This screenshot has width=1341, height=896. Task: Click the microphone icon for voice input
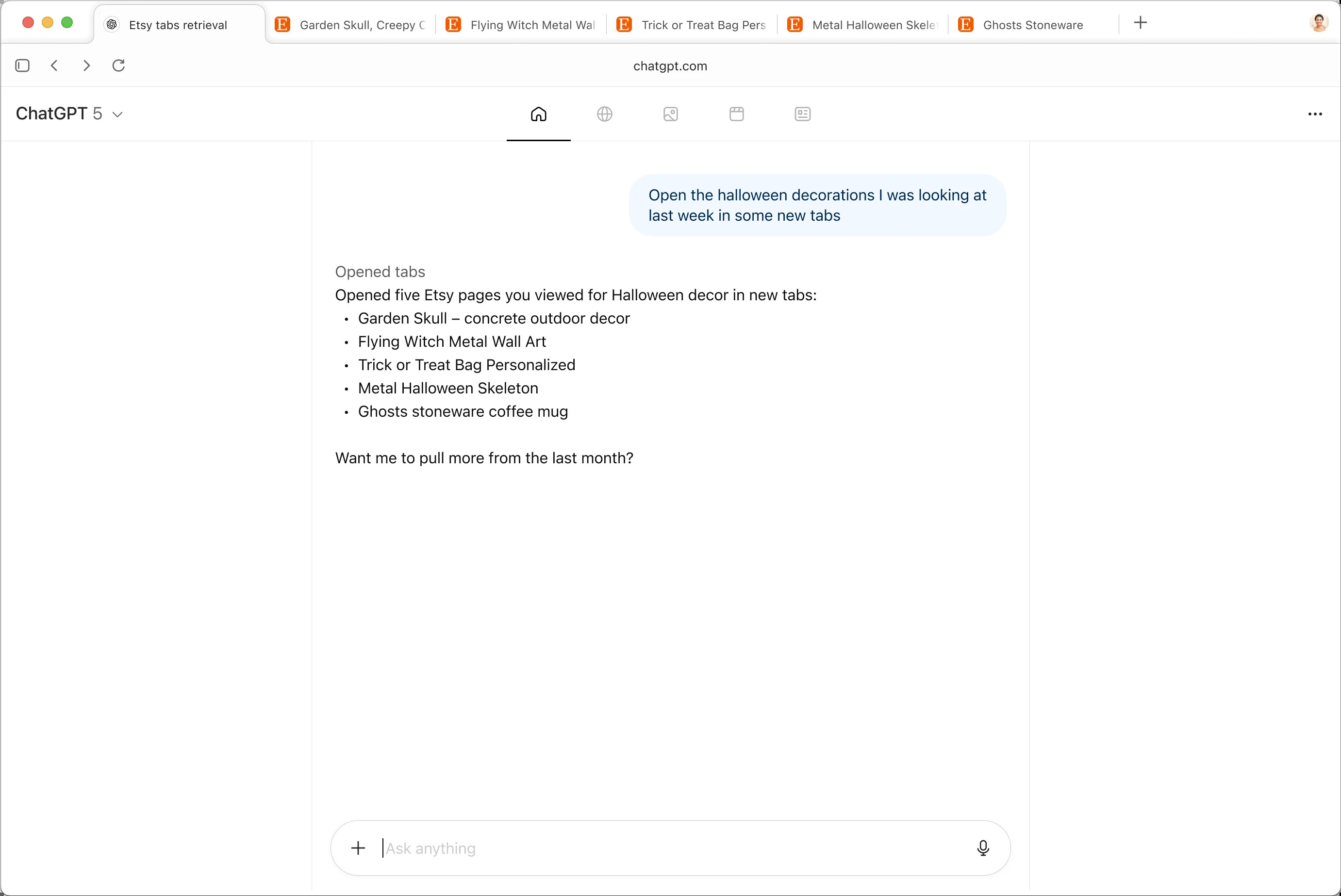[x=983, y=848]
